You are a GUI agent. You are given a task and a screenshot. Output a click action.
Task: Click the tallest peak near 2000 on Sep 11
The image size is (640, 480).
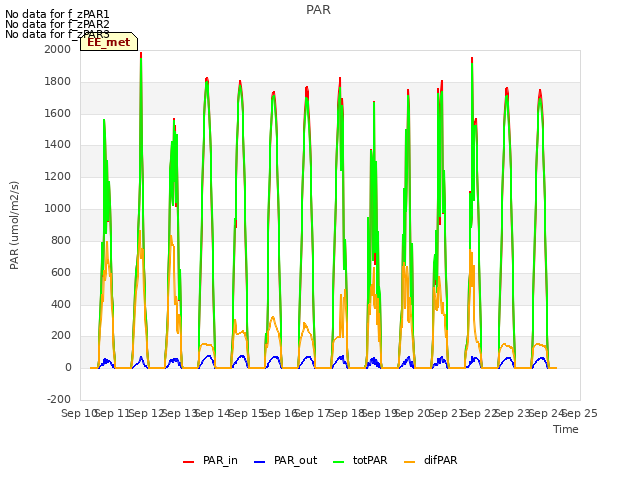coord(141,54)
